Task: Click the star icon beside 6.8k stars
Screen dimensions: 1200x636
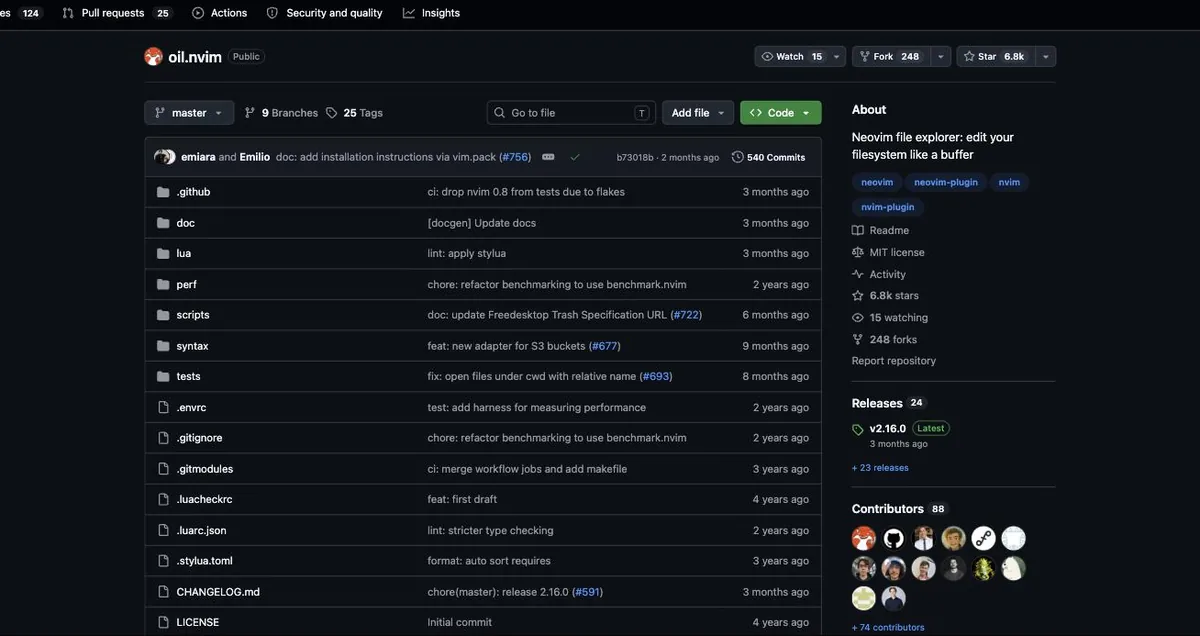Action: coord(858,296)
